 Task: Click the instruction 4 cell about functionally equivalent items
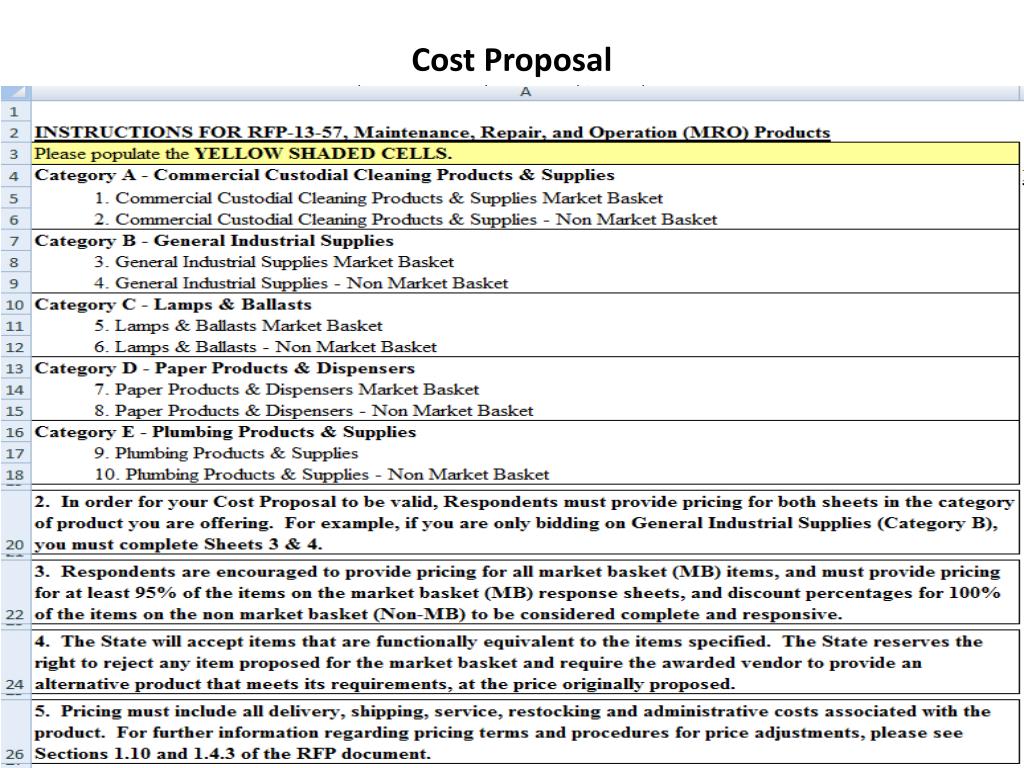click(525, 662)
